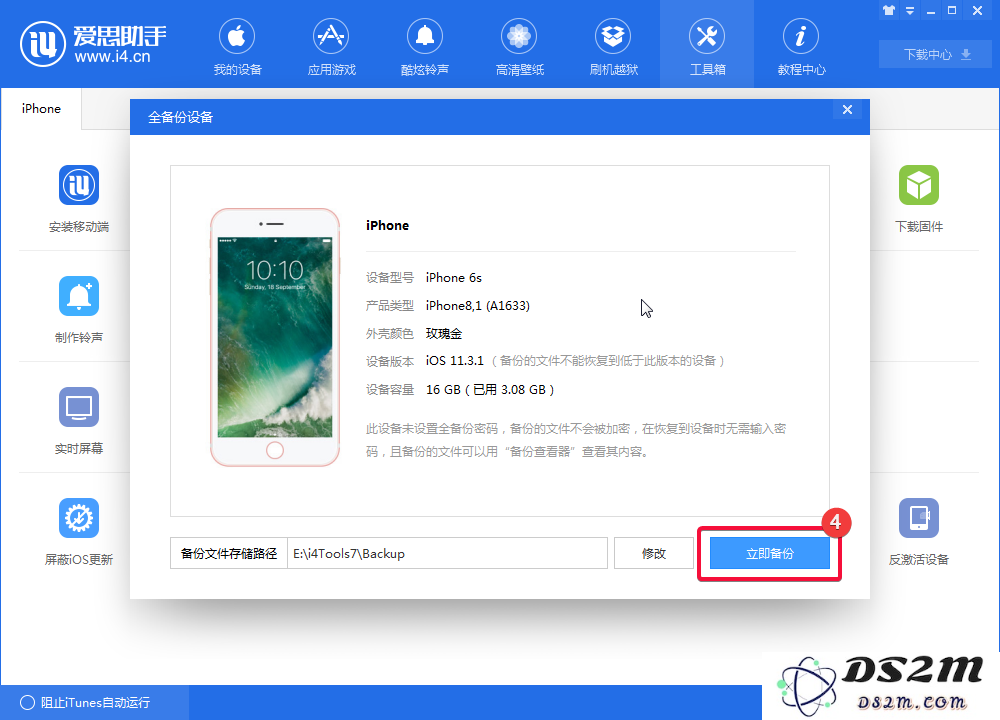Launch 制作铃声 ringtone maker tool
1000x720 pixels.
(x=79, y=309)
